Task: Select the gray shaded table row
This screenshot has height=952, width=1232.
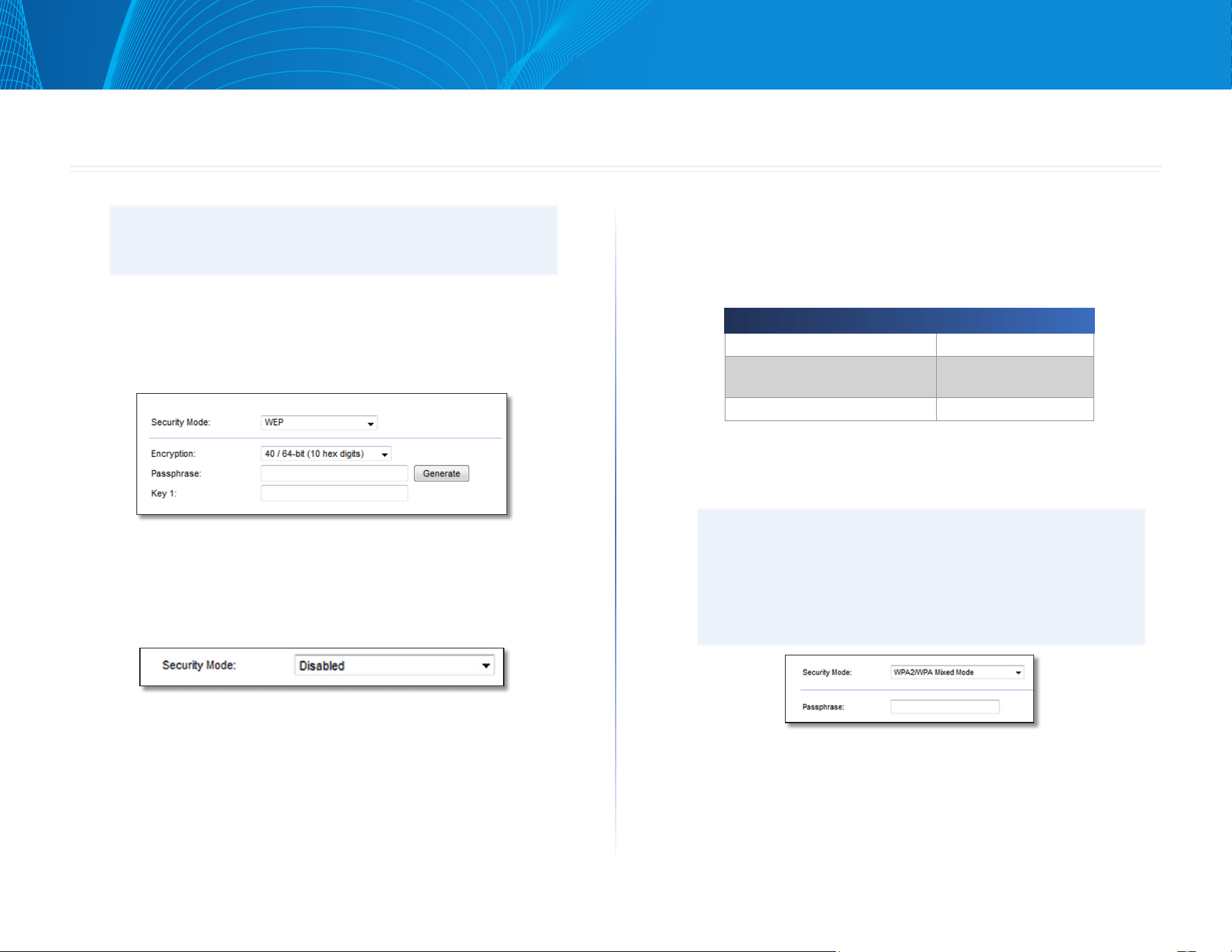Action: (x=909, y=377)
